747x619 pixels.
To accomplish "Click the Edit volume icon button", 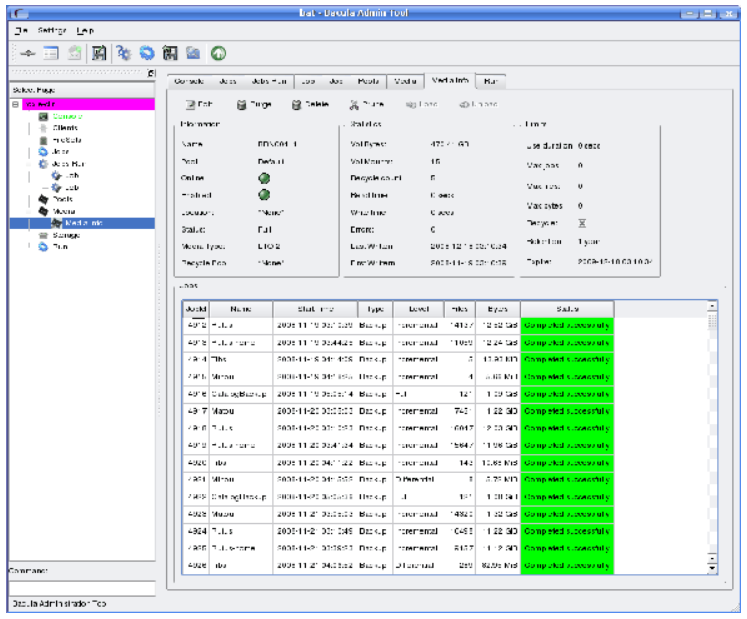I will pyautogui.click(x=195, y=103).
